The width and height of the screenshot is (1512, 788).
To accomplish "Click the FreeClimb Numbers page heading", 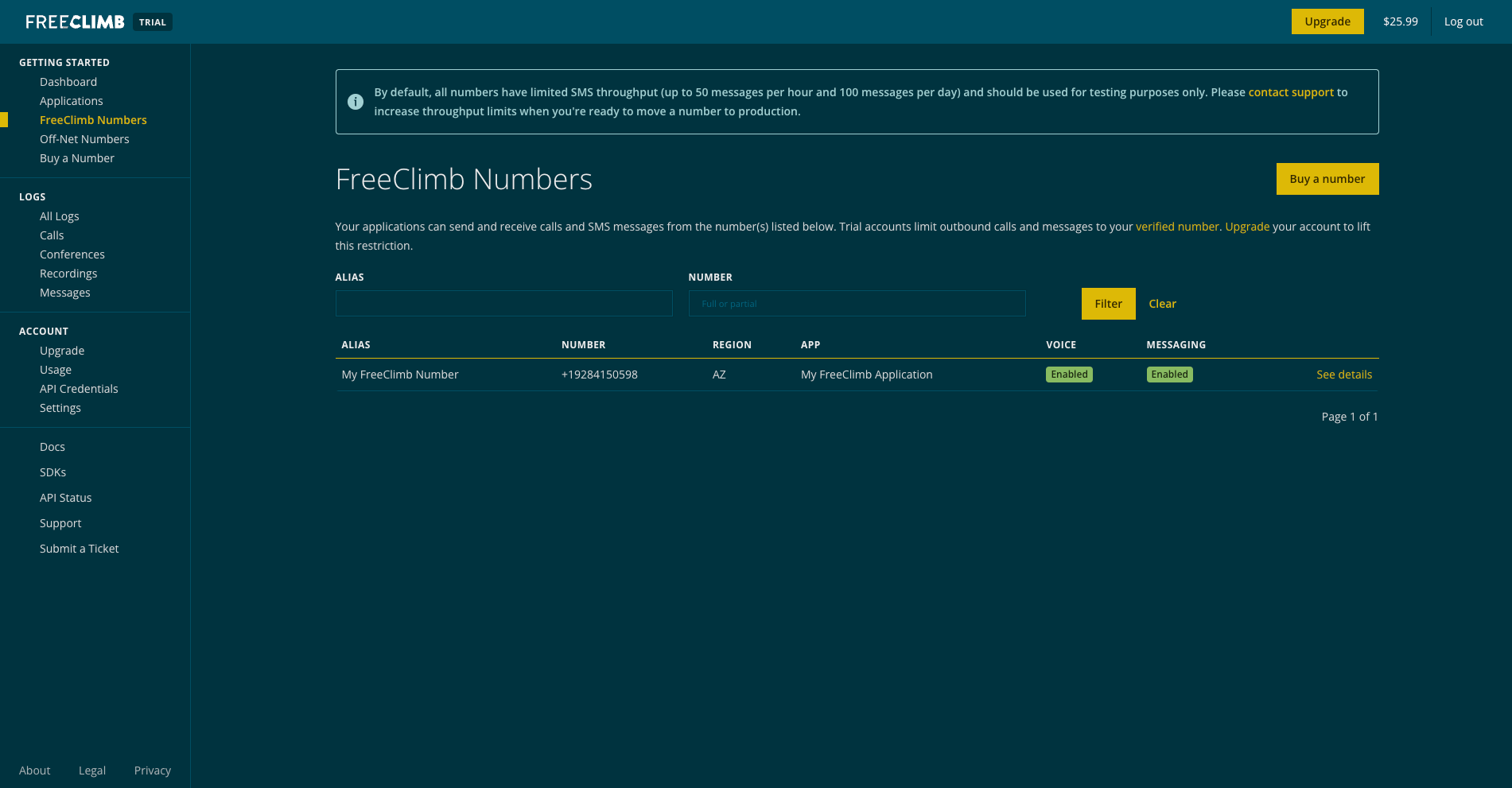I will coord(464,179).
